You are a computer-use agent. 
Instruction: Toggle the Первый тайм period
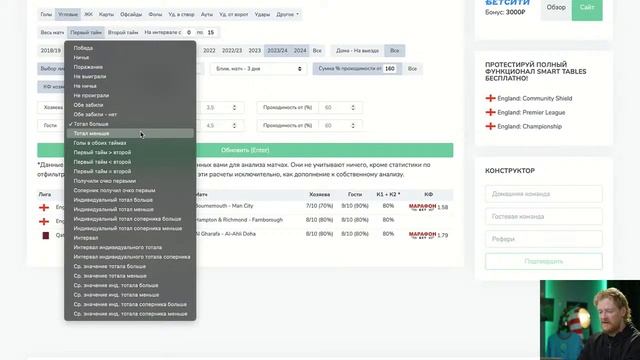(86, 32)
